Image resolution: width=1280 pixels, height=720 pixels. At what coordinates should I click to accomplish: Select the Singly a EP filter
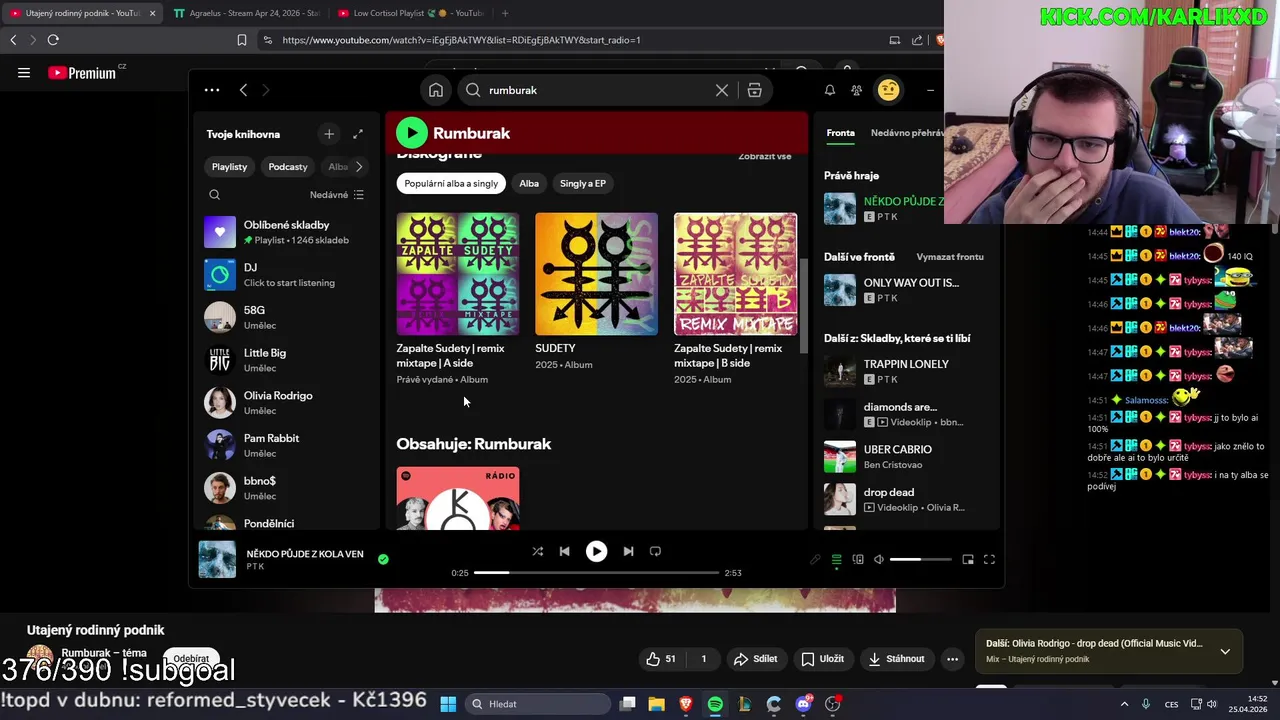point(583,183)
